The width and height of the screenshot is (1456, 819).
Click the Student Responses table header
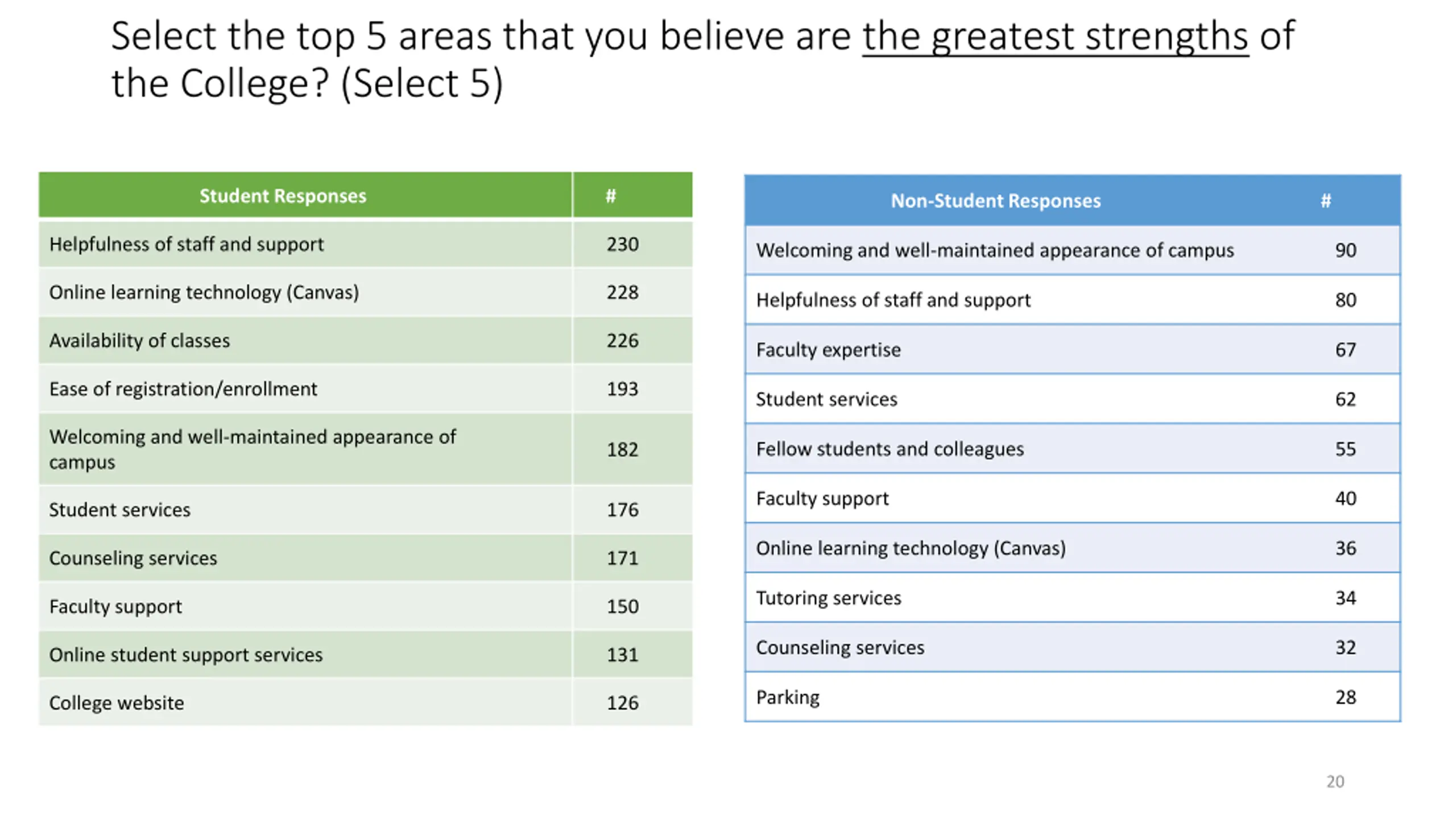(x=283, y=196)
